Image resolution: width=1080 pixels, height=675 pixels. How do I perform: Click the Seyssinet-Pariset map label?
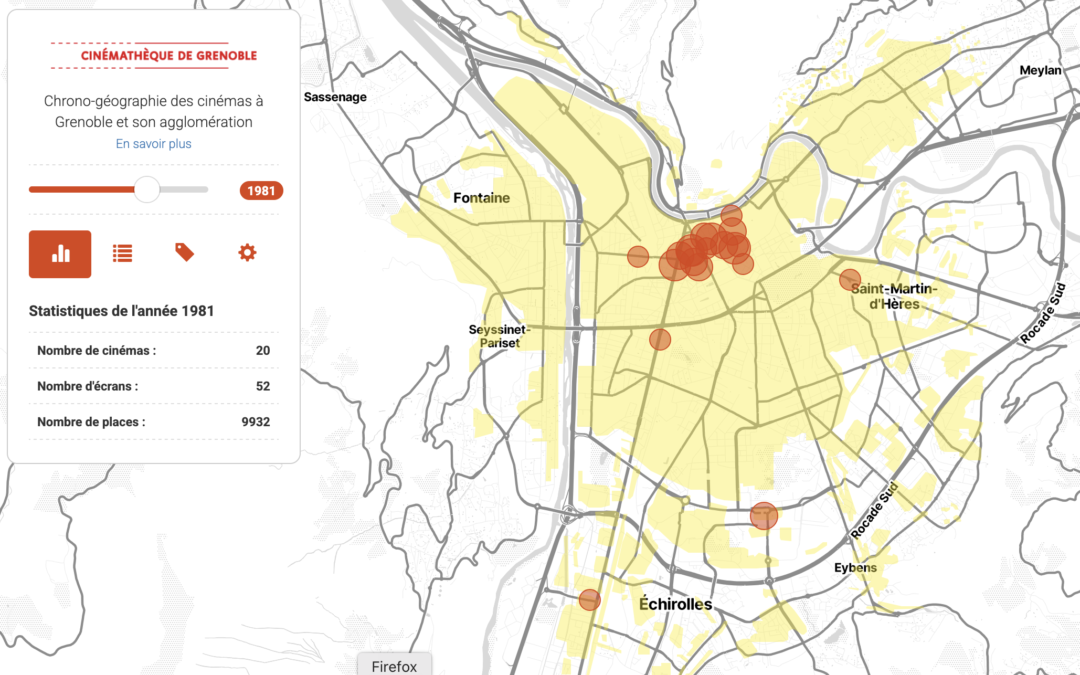[499, 336]
